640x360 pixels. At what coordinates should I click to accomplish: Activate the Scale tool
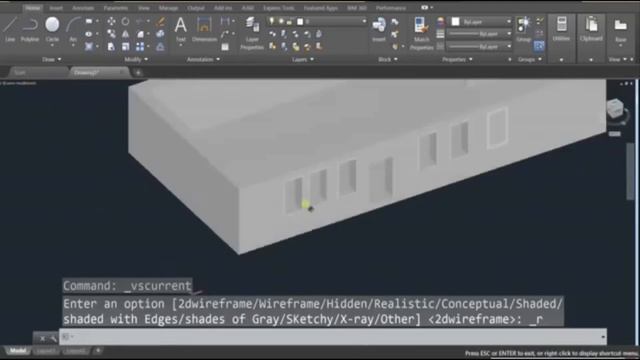click(126, 47)
